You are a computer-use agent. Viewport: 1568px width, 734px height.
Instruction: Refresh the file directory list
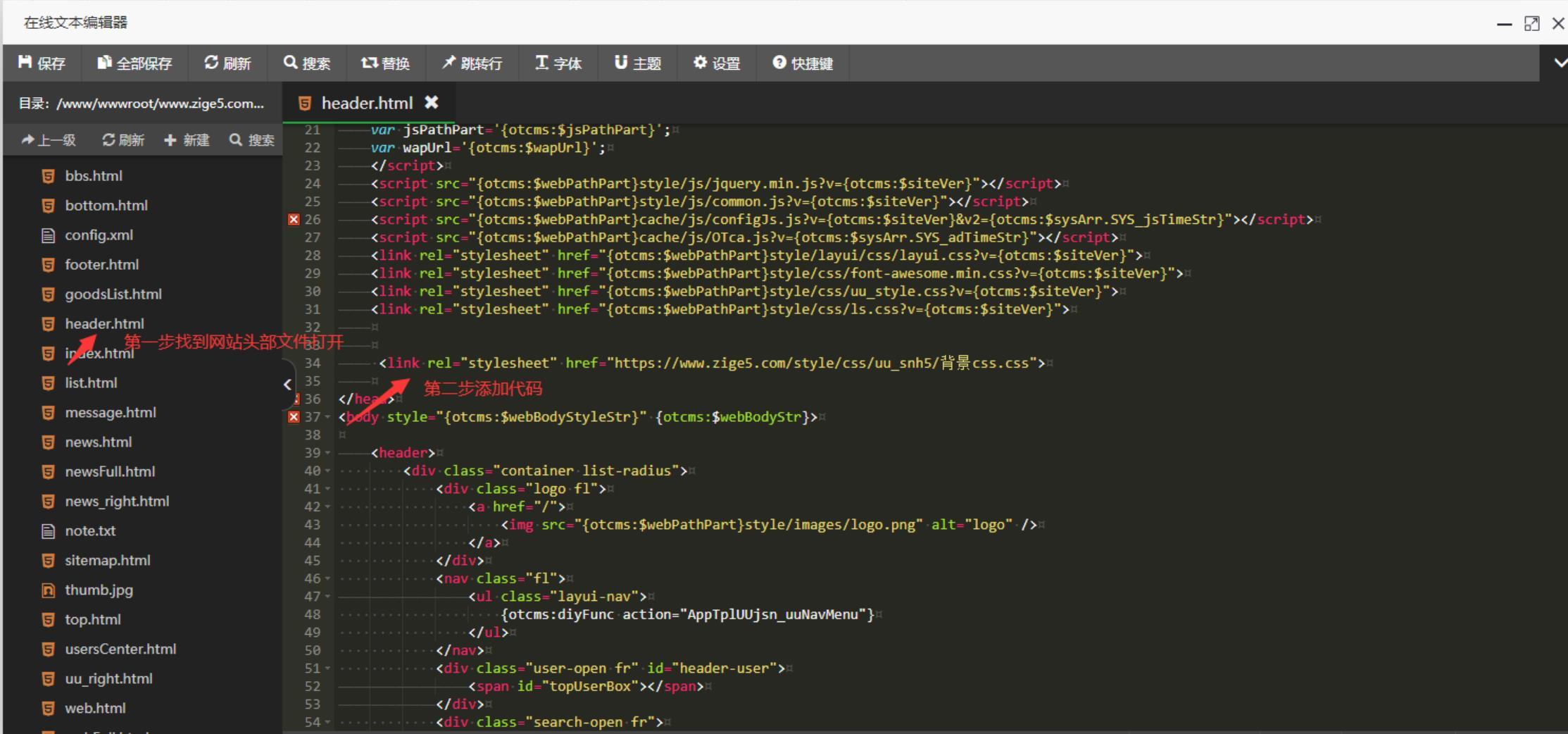tap(123, 140)
